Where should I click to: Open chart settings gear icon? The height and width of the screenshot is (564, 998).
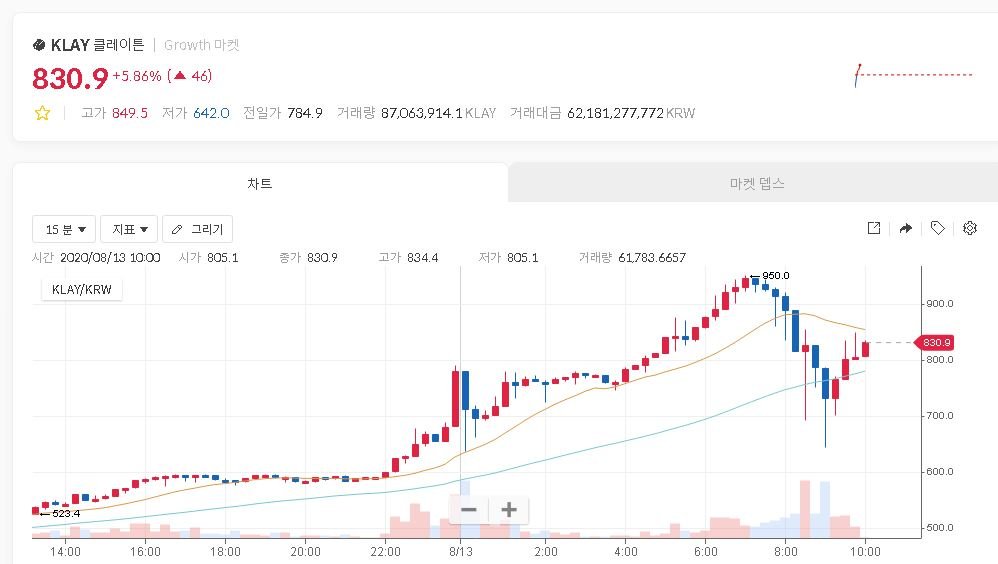[969, 228]
